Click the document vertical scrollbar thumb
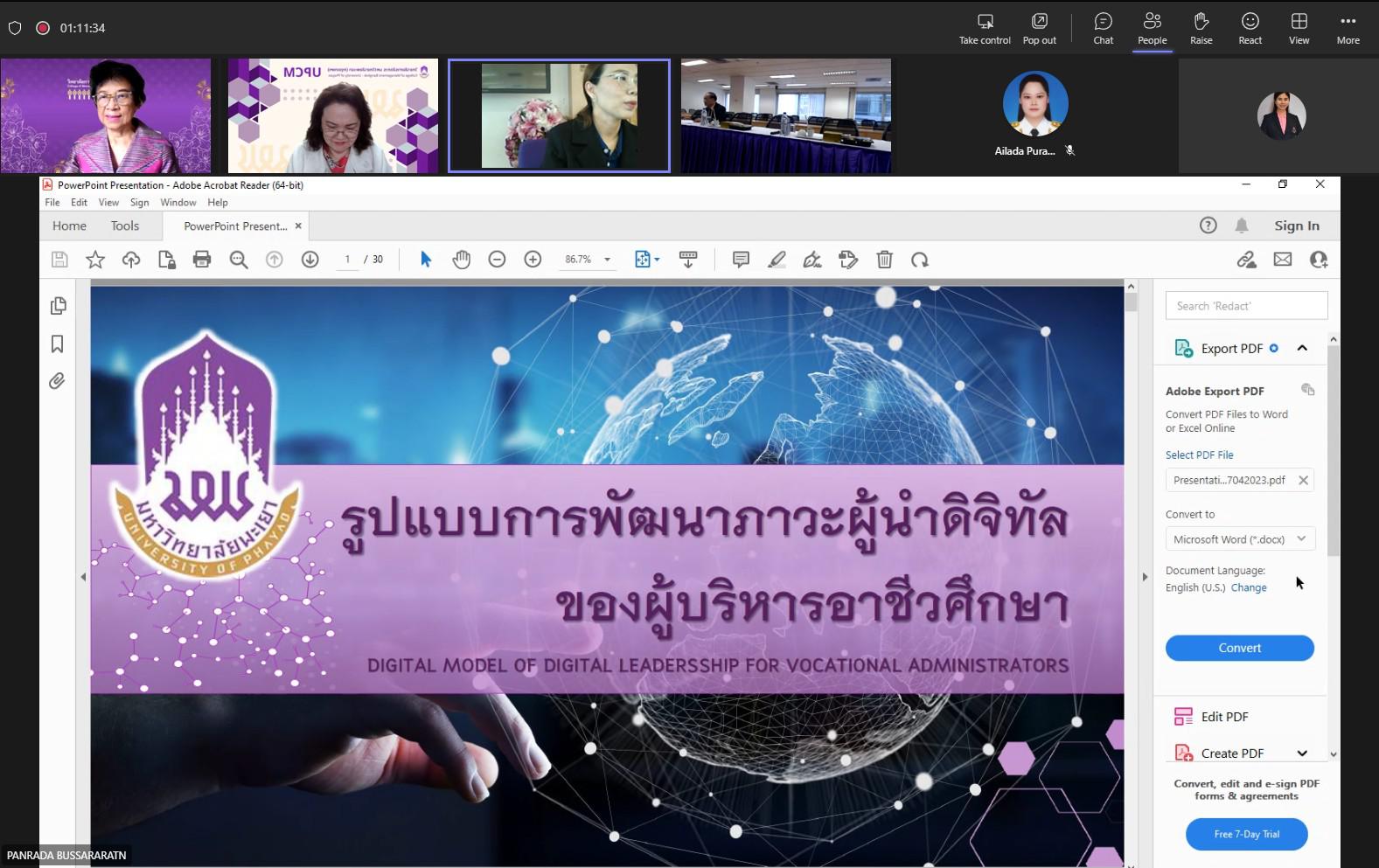 click(x=1131, y=303)
